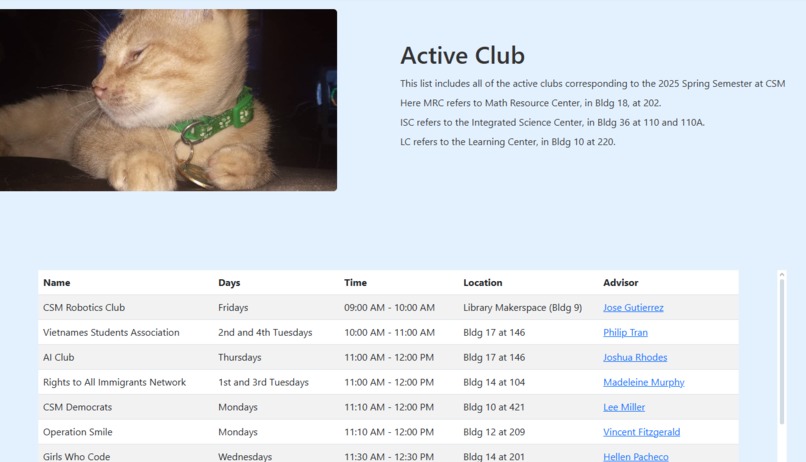The image size is (806, 462).
Task: Click Bldg 17 at 146 in AI Club row
Action: coord(494,357)
